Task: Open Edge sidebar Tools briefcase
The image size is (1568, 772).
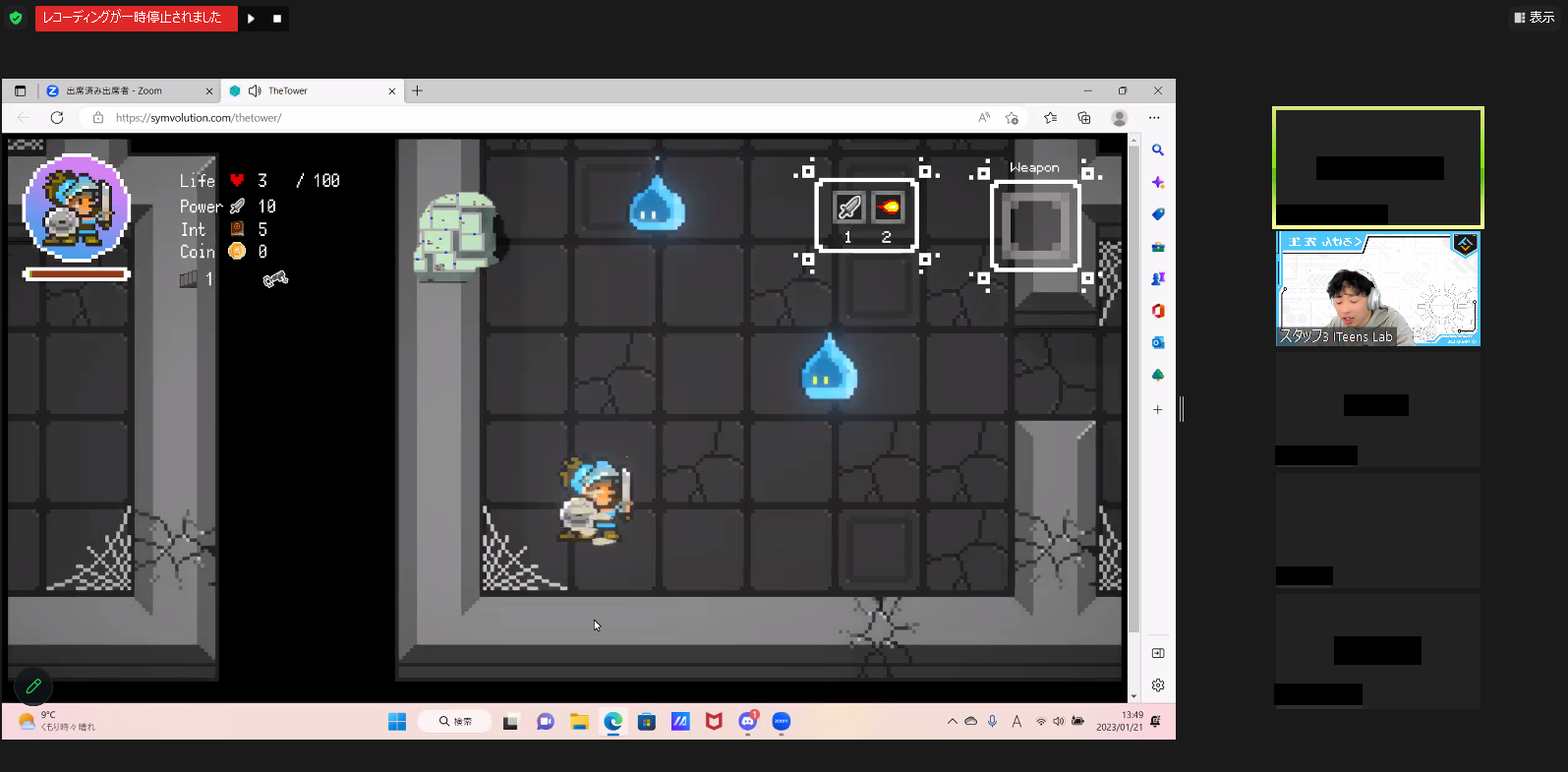Action: (1158, 247)
